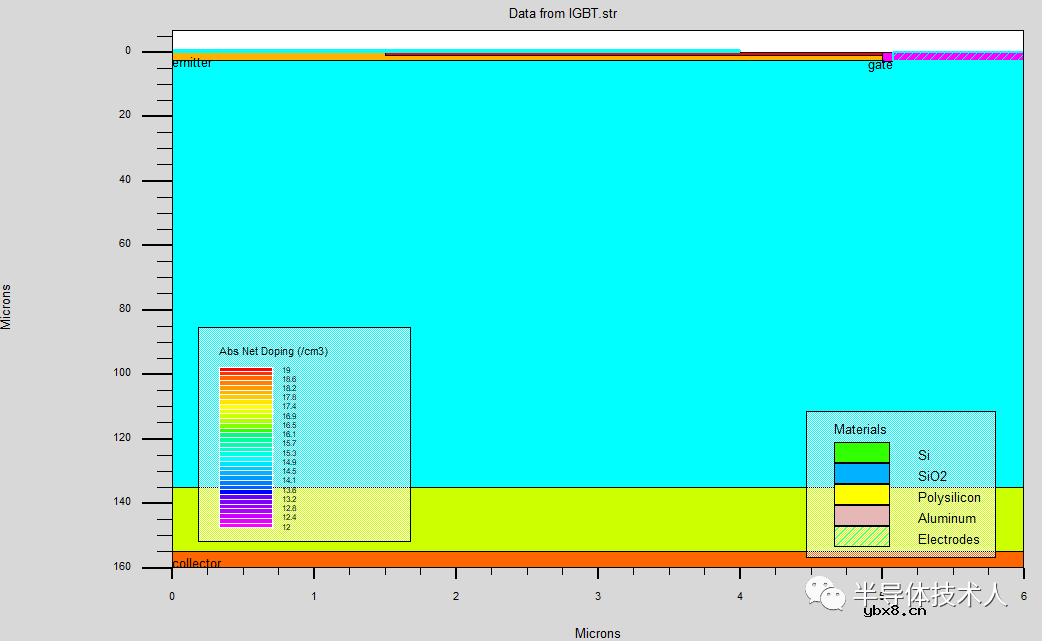Click the small magenta gate electrode square
This screenshot has width=1042, height=641.
(887, 57)
